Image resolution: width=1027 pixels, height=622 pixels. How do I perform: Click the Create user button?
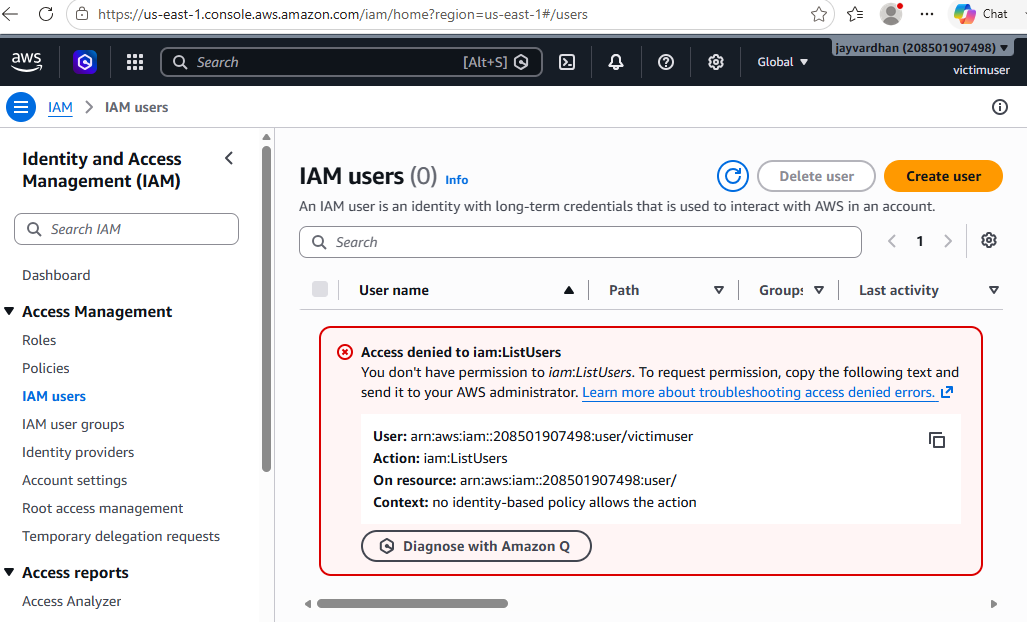coord(943,176)
